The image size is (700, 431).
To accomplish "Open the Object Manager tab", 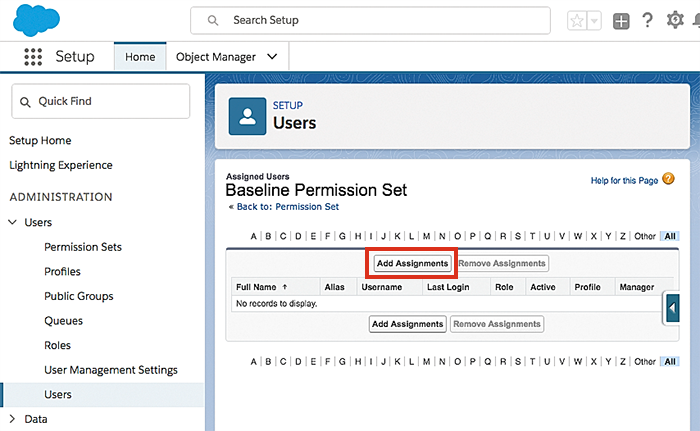I will [x=216, y=57].
